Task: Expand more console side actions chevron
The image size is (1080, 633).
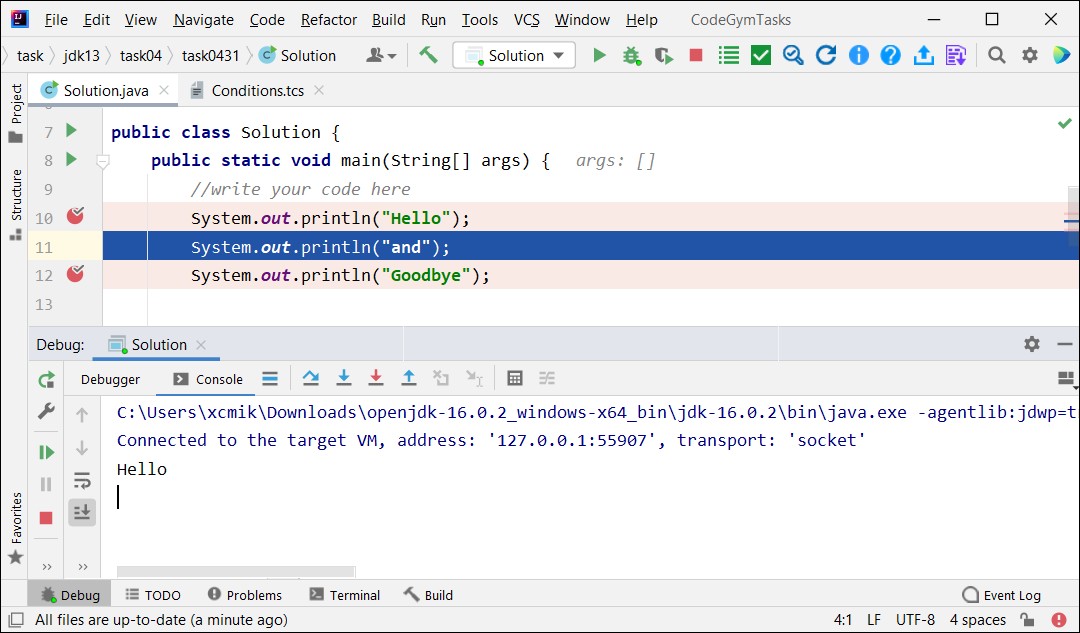Action: tap(83, 567)
